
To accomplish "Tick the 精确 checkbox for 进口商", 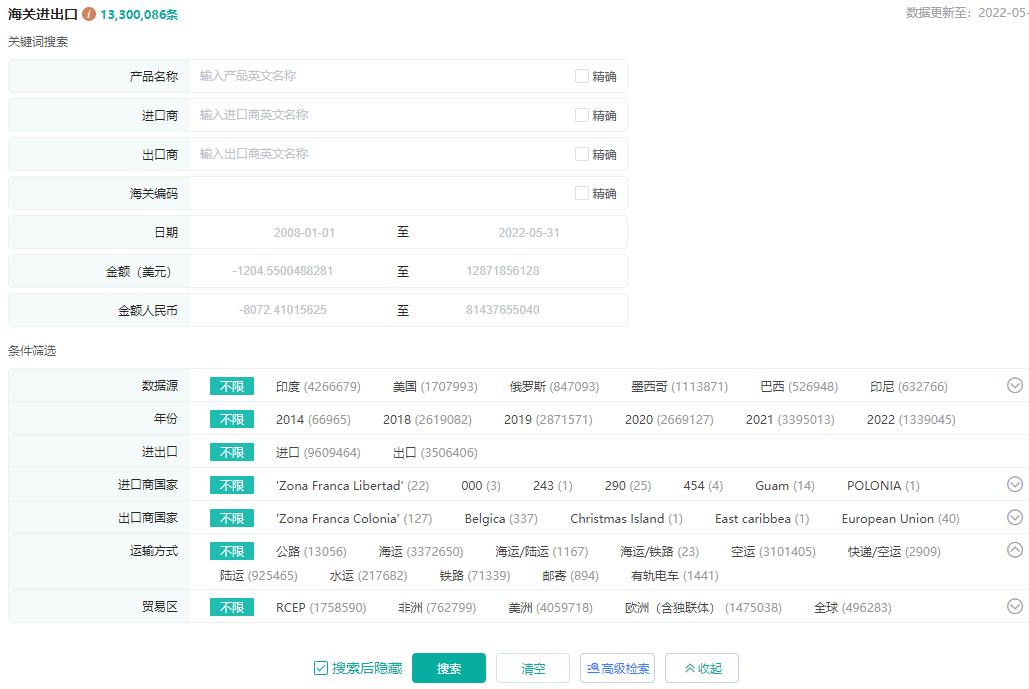I will (x=582, y=115).
